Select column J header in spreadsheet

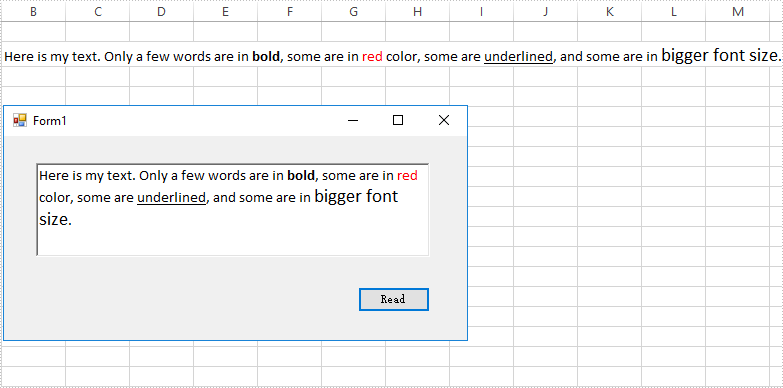tap(545, 11)
